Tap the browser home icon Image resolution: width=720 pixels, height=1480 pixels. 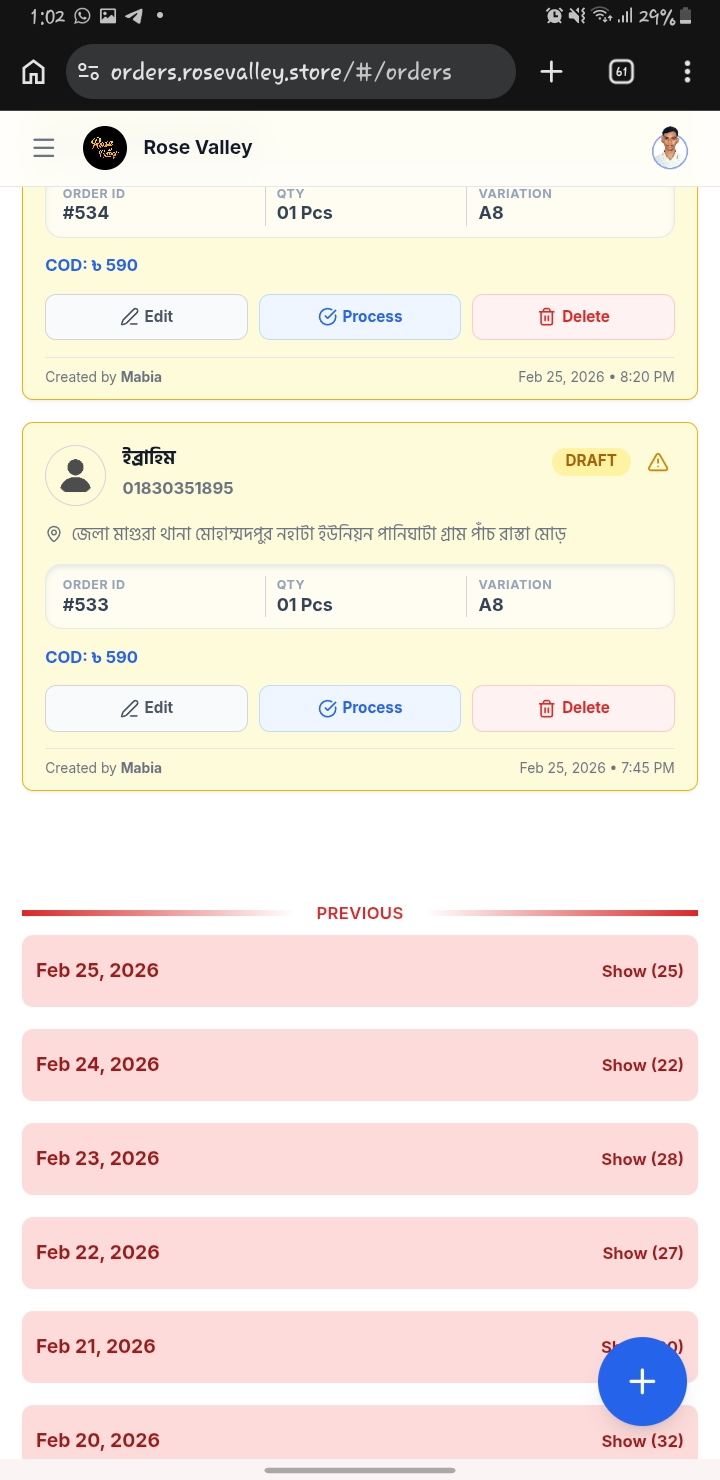coord(34,72)
